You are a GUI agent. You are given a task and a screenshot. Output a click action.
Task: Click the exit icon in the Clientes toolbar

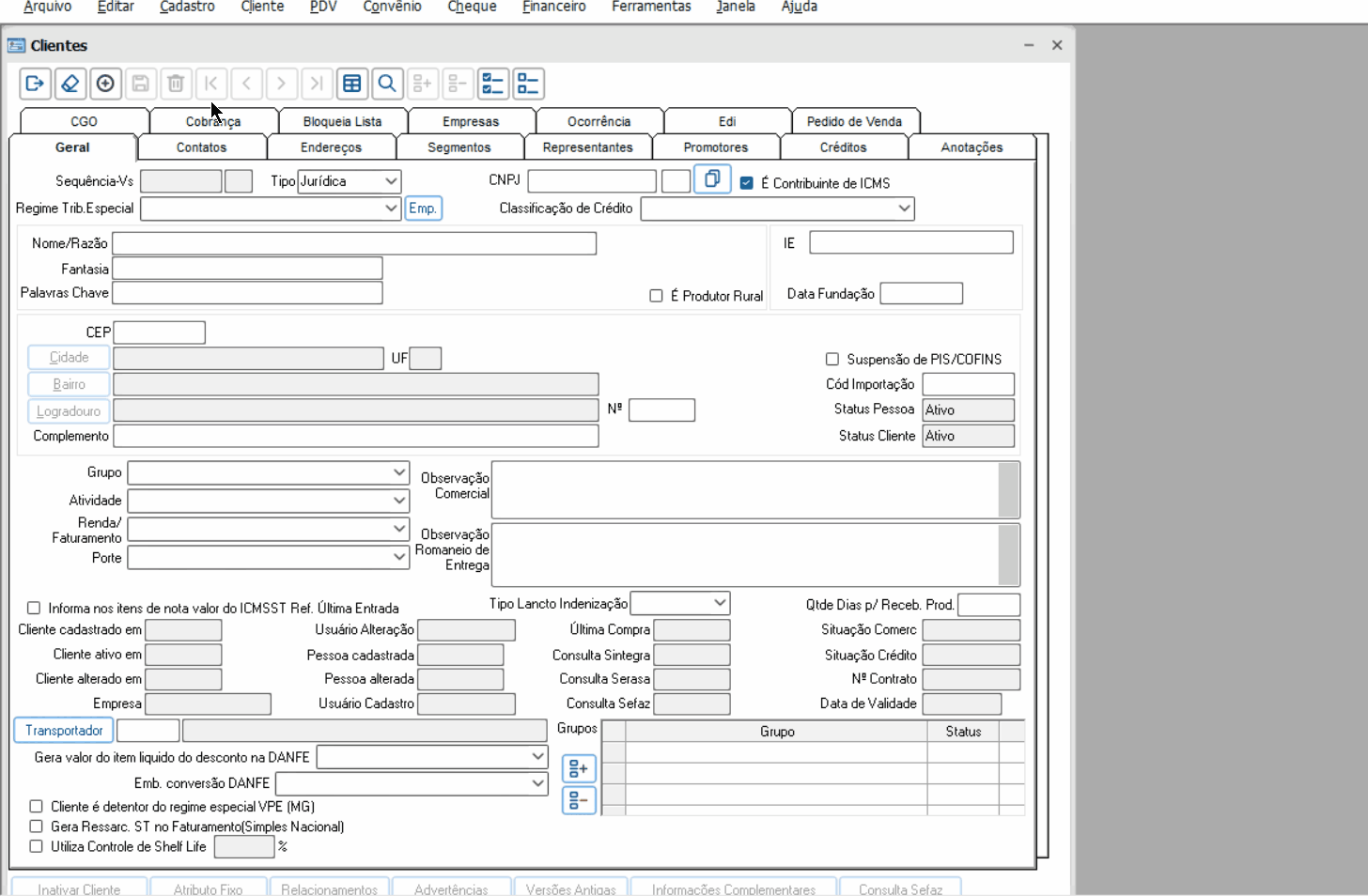[35, 84]
